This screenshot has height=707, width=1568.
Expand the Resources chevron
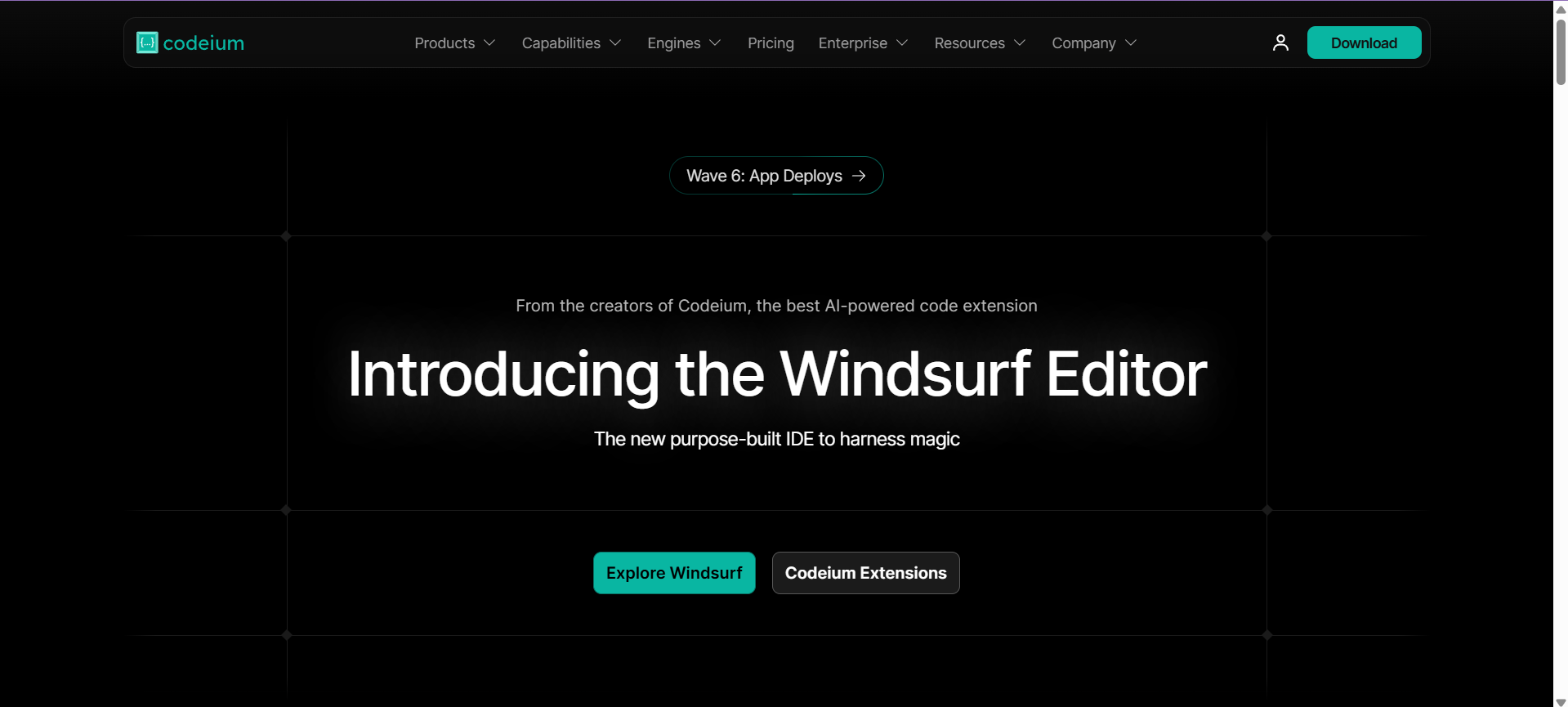pyautogui.click(x=1020, y=43)
